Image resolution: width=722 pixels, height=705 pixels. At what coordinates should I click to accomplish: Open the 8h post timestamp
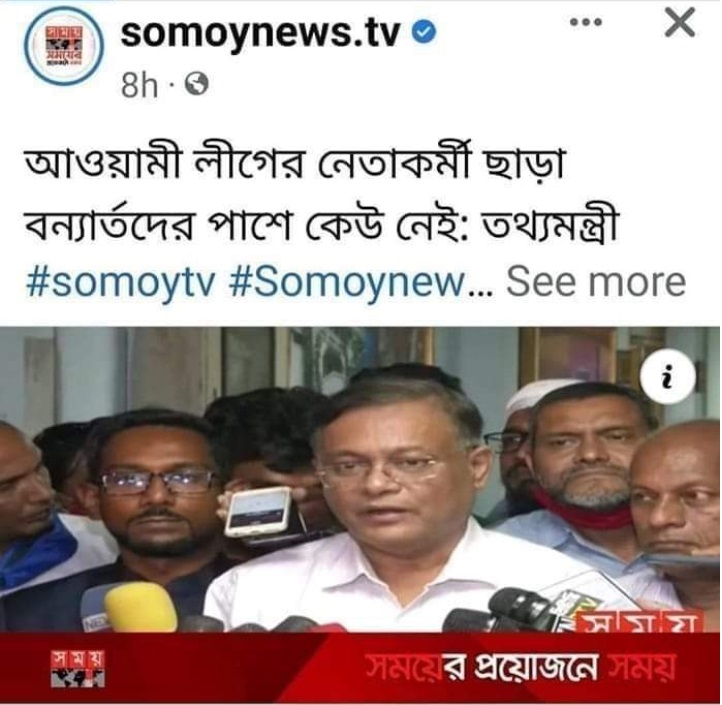point(139,85)
